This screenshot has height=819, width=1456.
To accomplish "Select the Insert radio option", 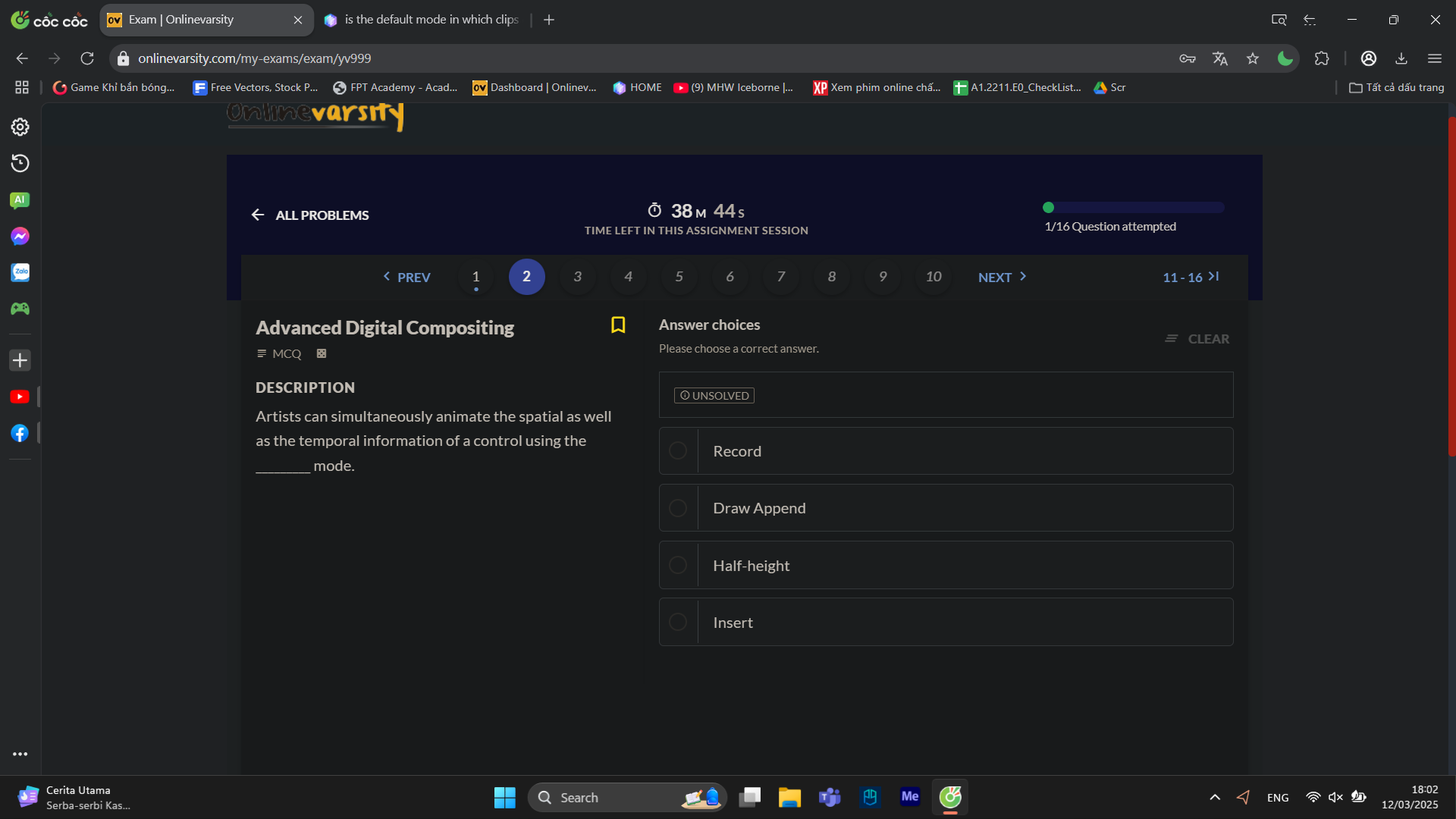I will pyautogui.click(x=678, y=623).
